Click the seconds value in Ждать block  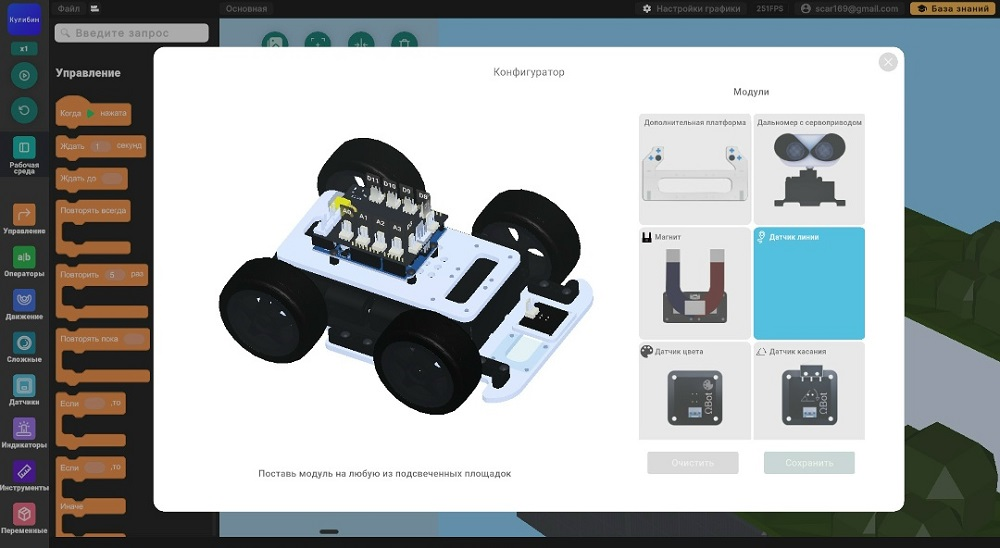coord(98,146)
